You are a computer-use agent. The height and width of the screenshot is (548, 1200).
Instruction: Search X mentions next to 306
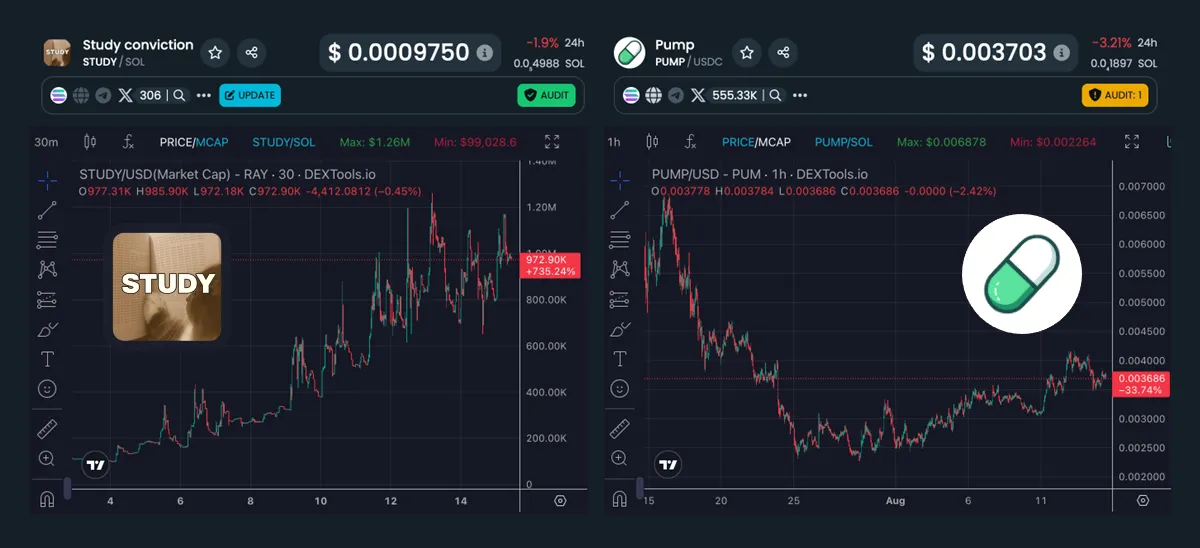(x=179, y=96)
